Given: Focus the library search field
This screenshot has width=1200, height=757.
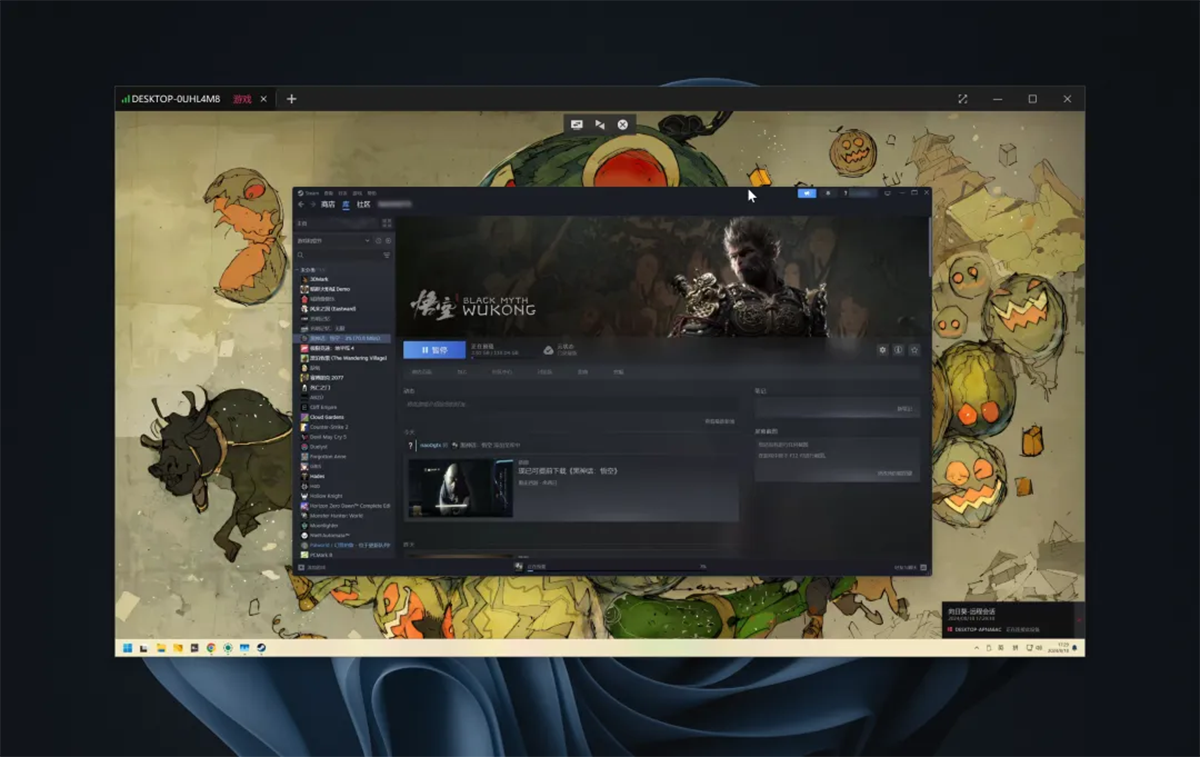Looking at the screenshot, I should (x=338, y=256).
